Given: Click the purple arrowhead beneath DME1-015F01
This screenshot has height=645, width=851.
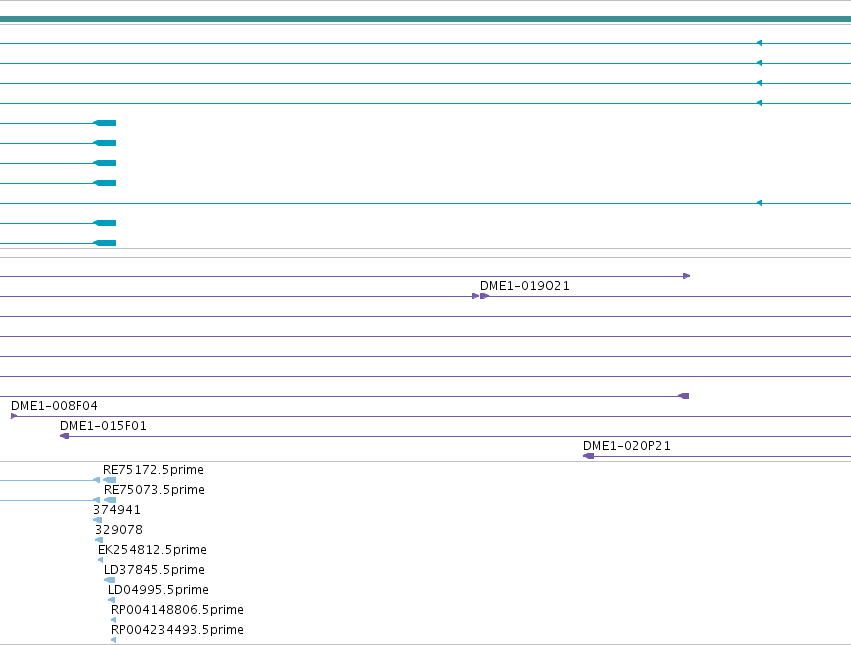Looking at the screenshot, I should coord(65,436).
